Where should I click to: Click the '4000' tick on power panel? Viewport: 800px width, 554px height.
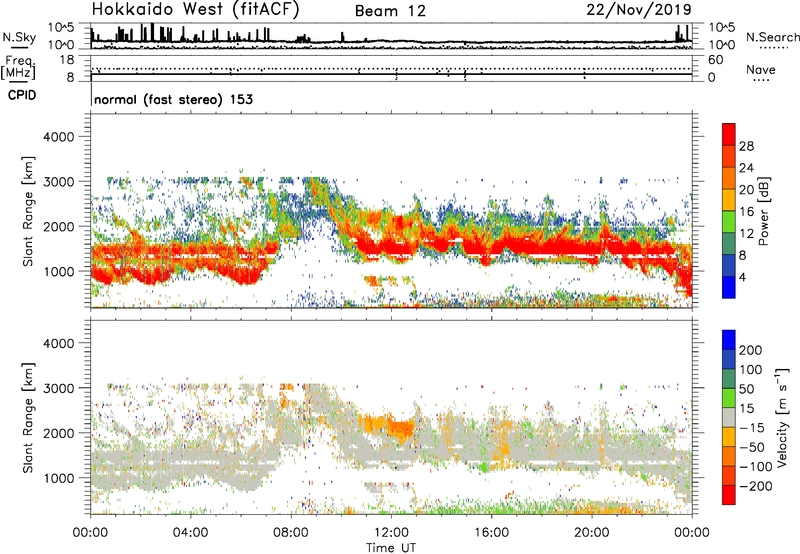click(x=58, y=137)
